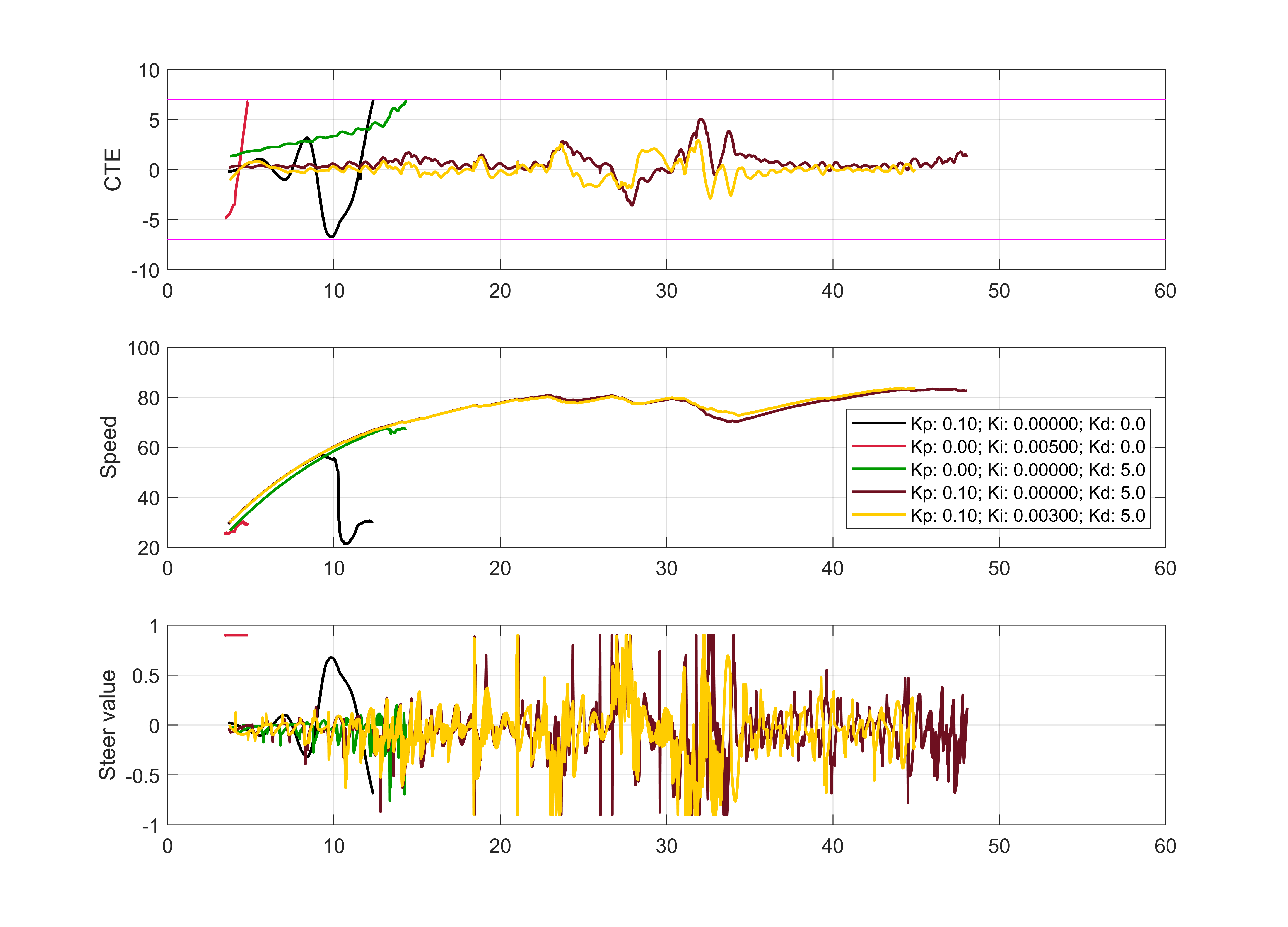
Task: Click the short red segment in Steer value plot
Action: click(x=236, y=635)
